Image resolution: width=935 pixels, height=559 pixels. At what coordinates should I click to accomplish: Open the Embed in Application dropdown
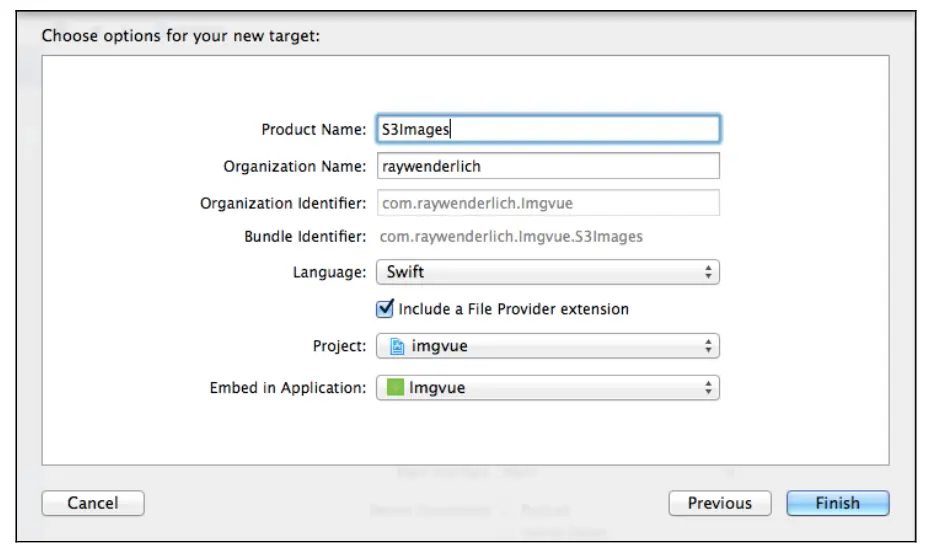[x=547, y=388]
